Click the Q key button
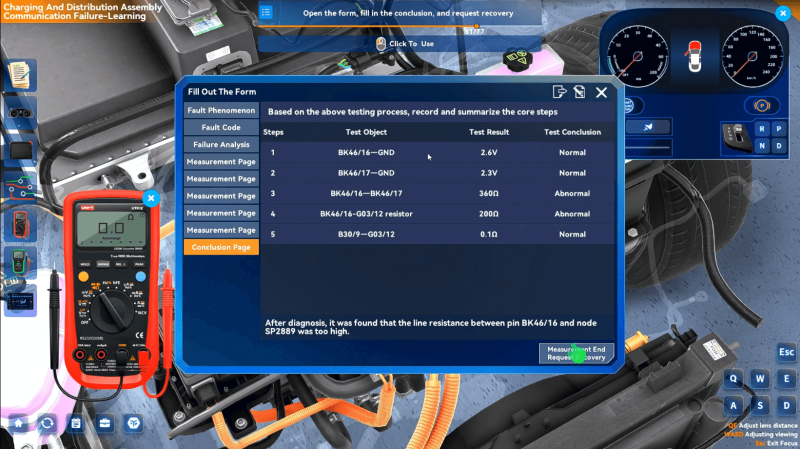The height and width of the screenshot is (449, 800). [733, 379]
